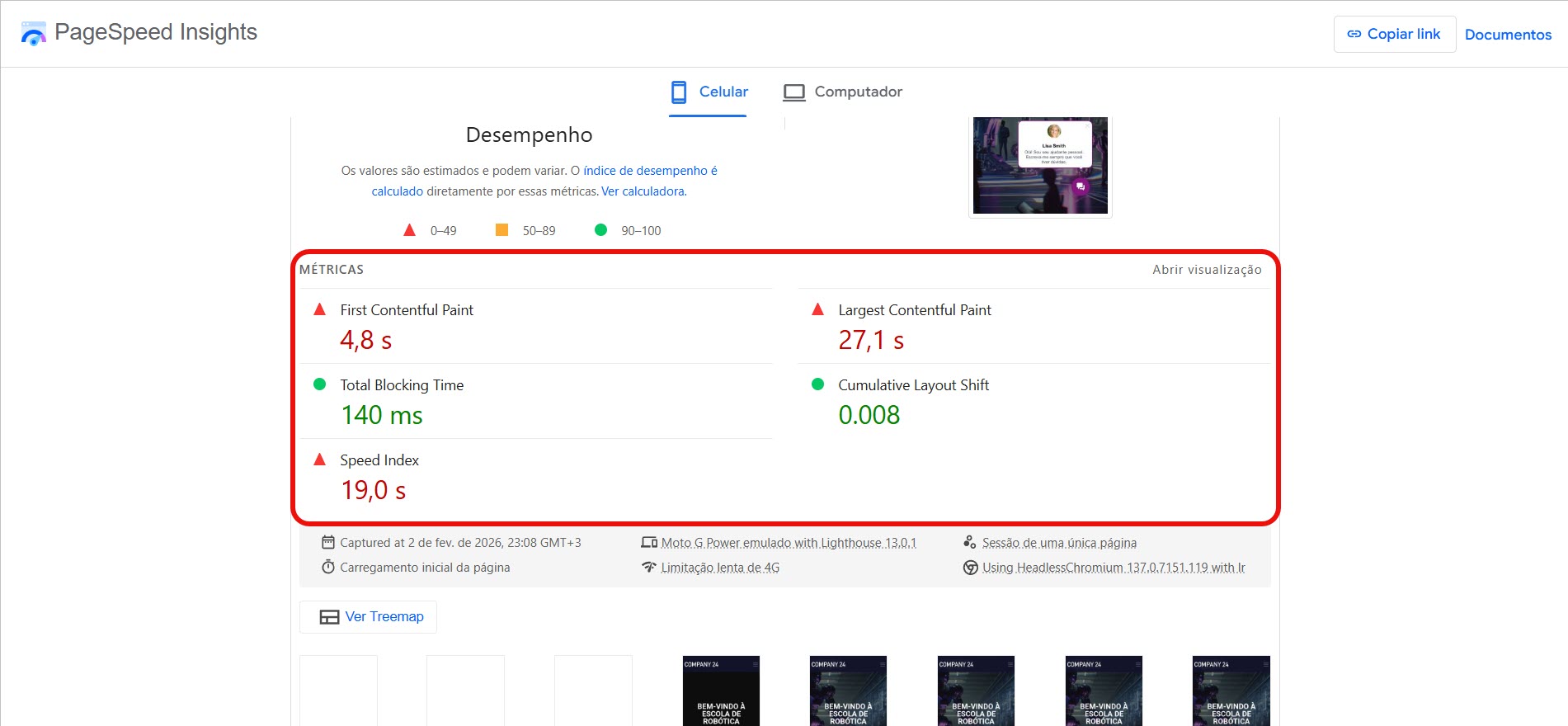1568x726 pixels.
Task: Open the Documentos link
Action: (x=1508, y=35)
